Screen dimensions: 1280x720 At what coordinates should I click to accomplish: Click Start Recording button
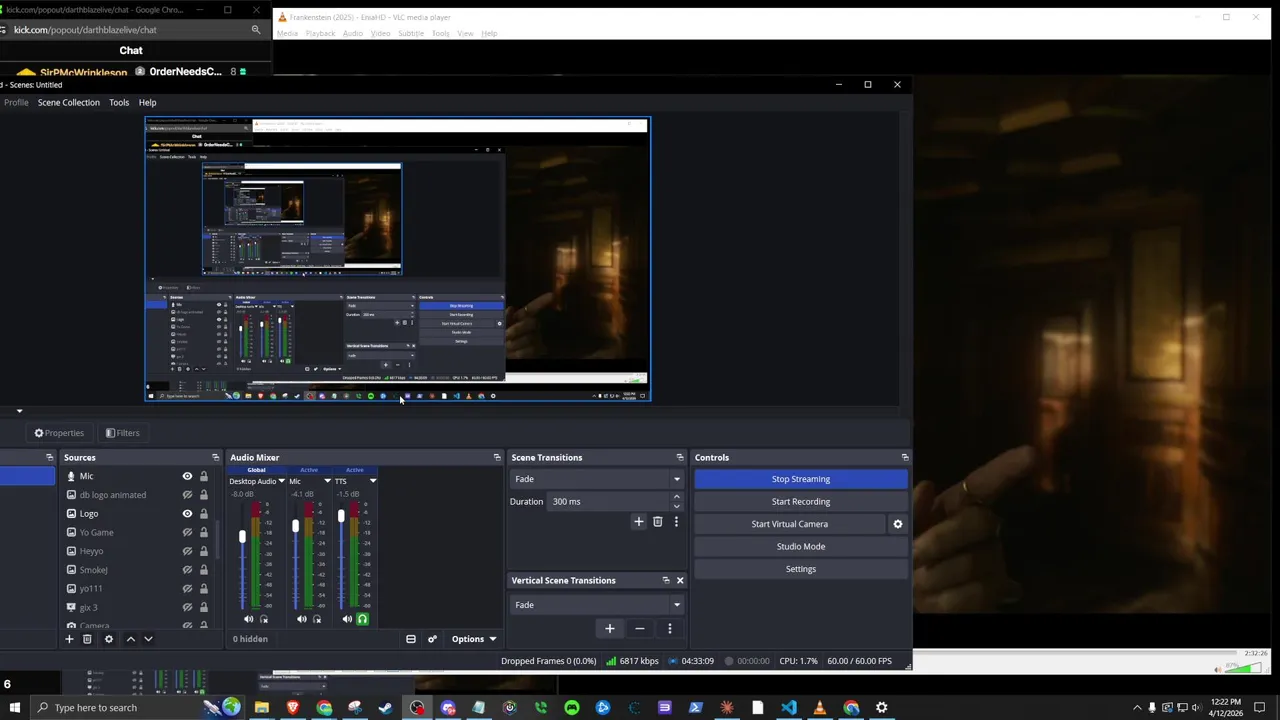click(x=801, y=501)
